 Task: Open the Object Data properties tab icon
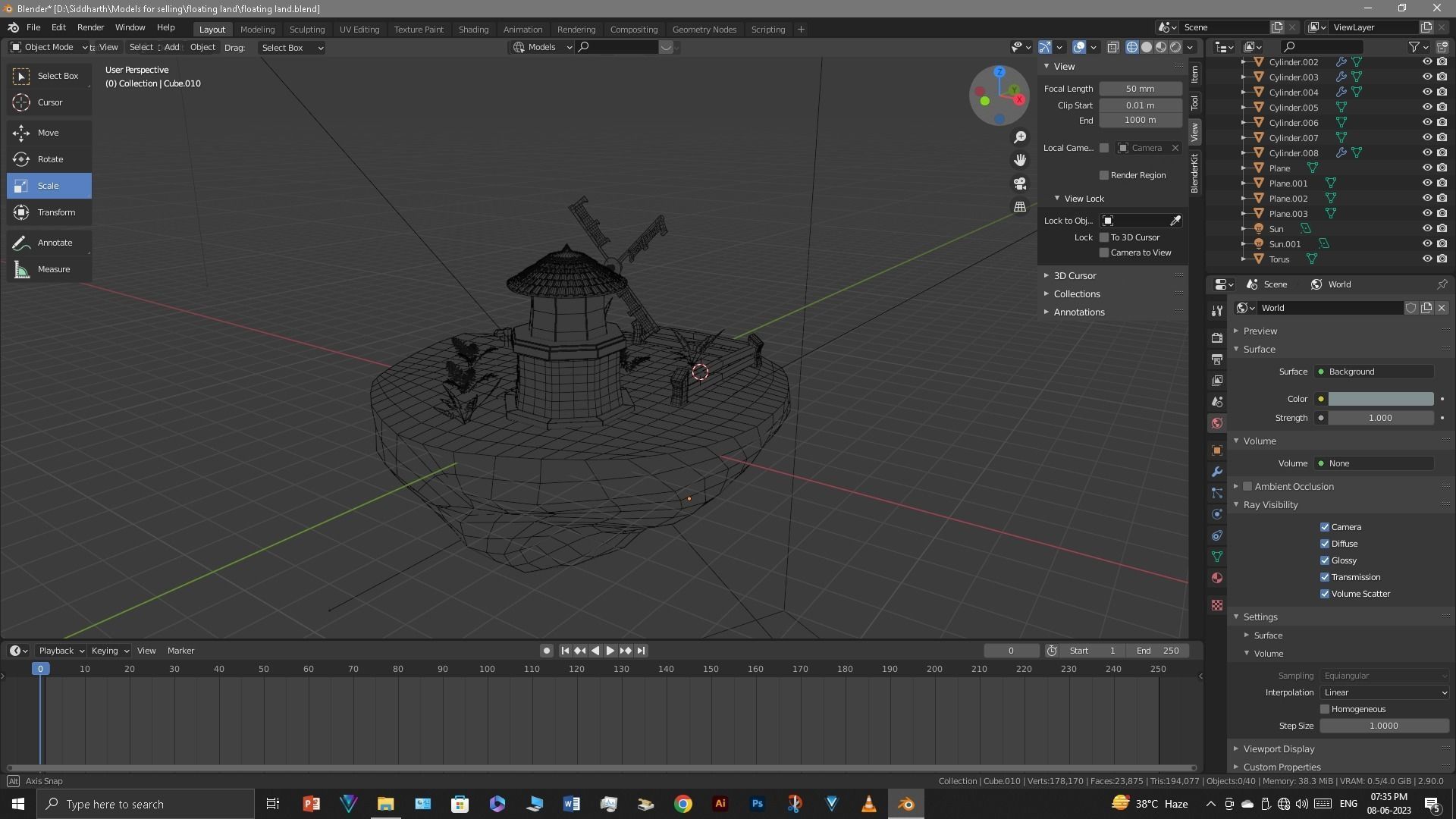1217,557
